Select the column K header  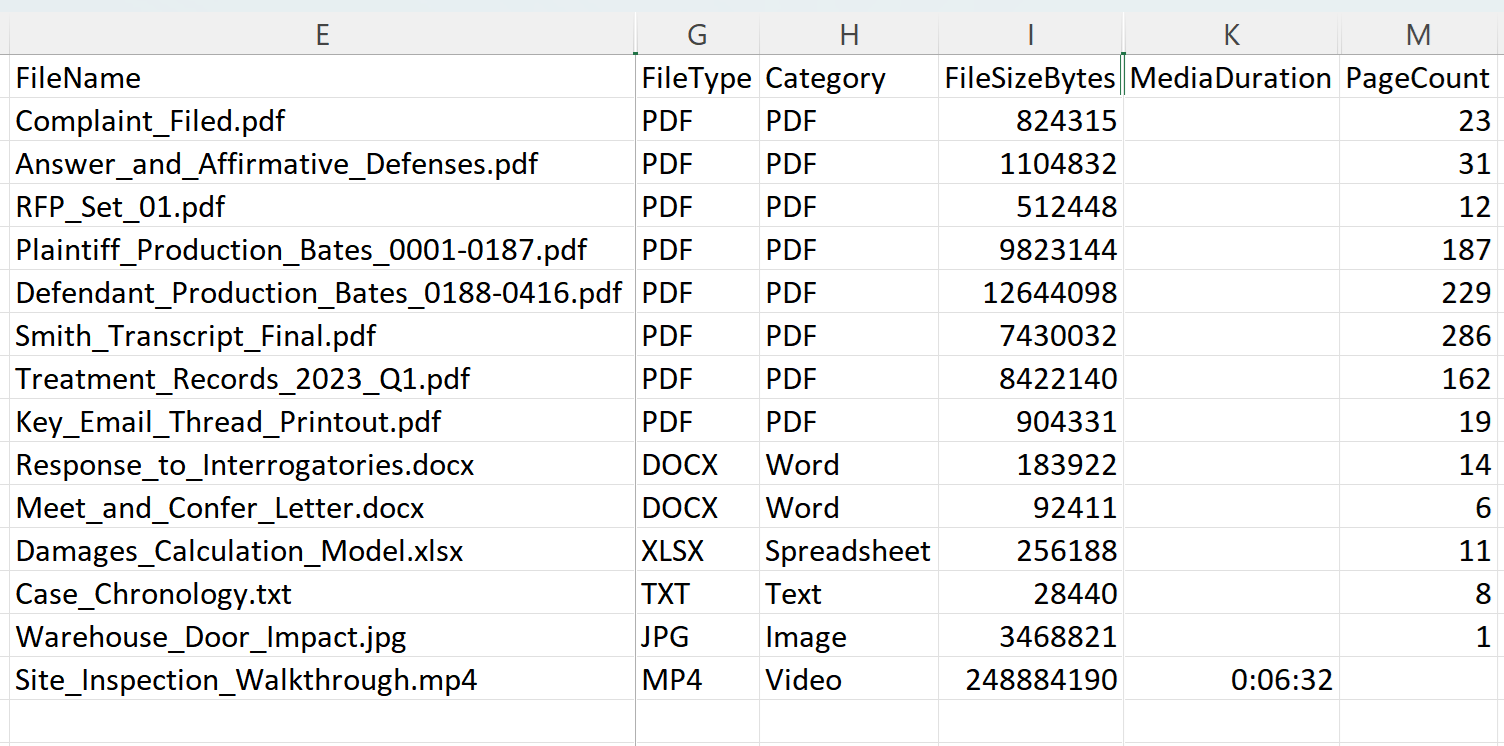click(x=1231, y=34)
